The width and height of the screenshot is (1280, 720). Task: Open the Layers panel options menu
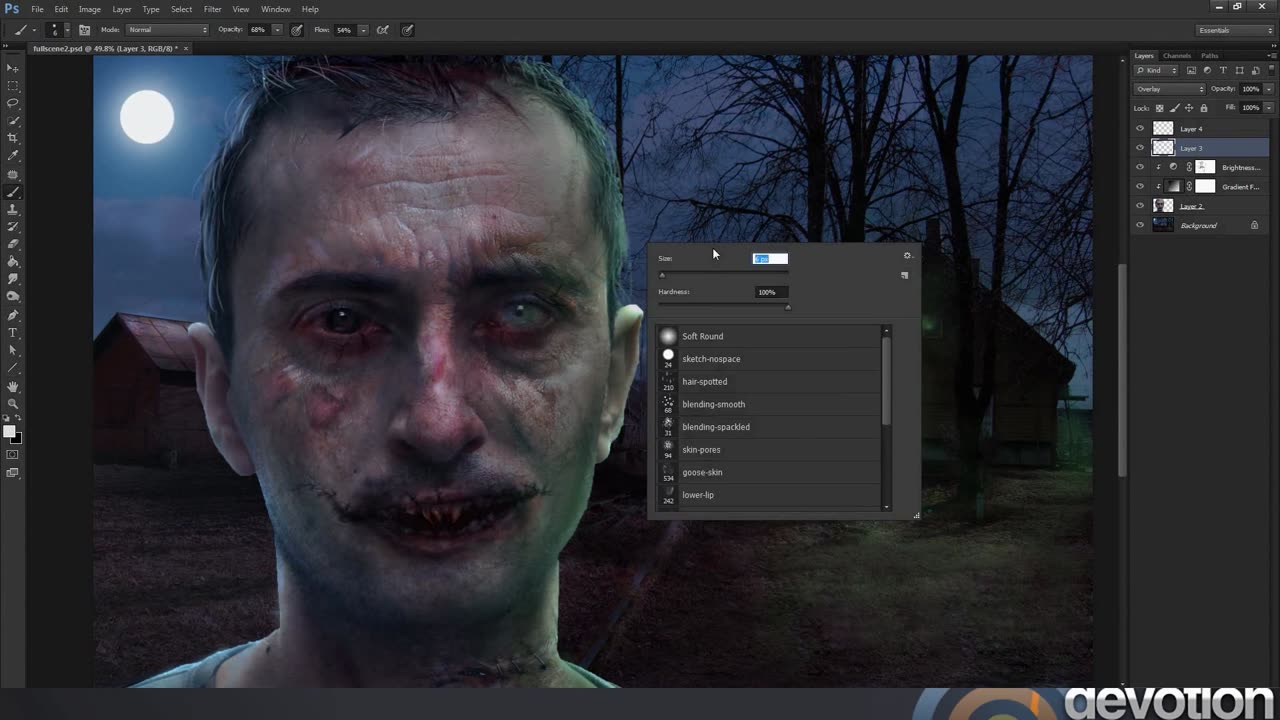(1270, 56)
